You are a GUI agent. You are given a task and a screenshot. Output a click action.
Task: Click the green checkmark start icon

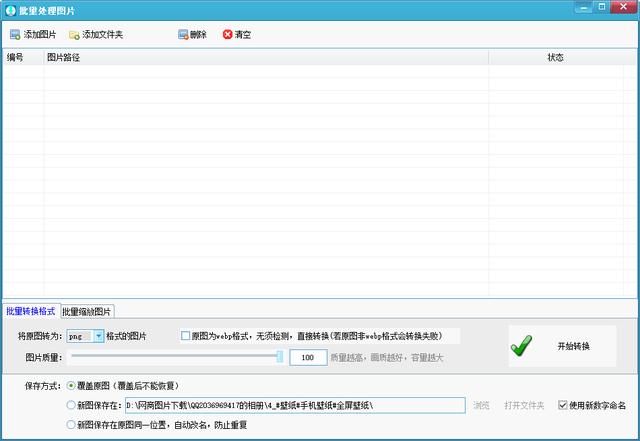coord(521,346)
